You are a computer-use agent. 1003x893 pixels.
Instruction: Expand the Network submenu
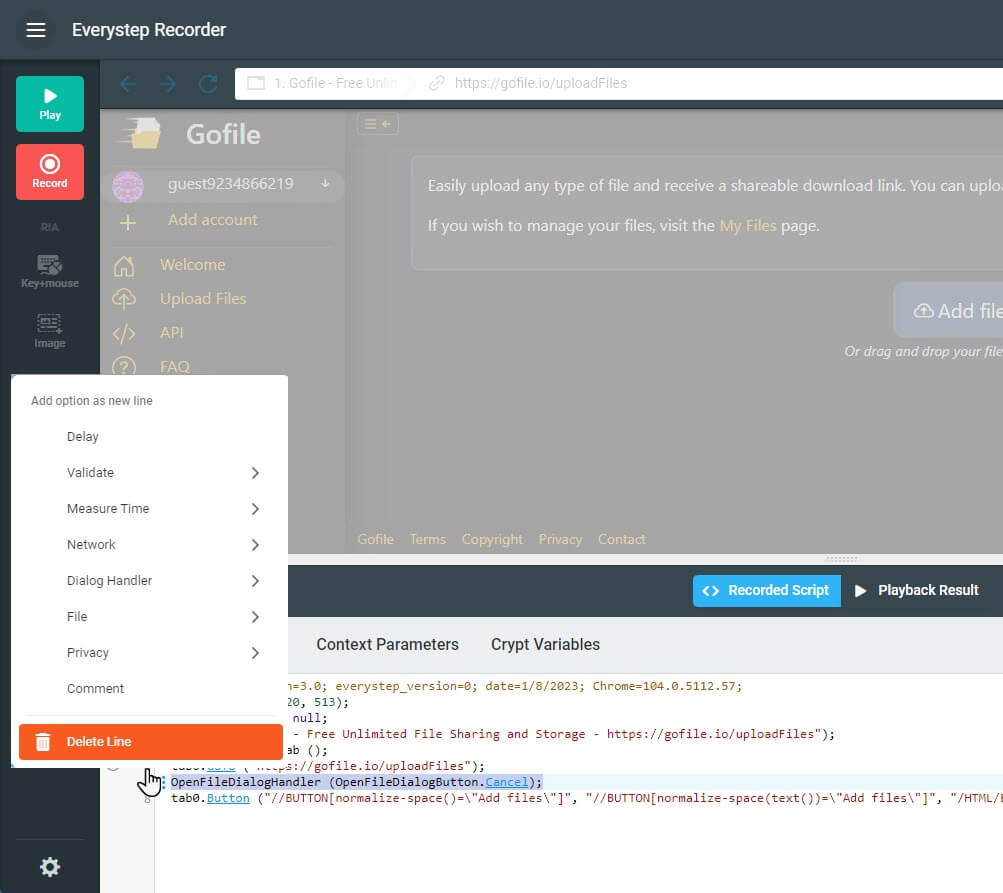point(151,544)
